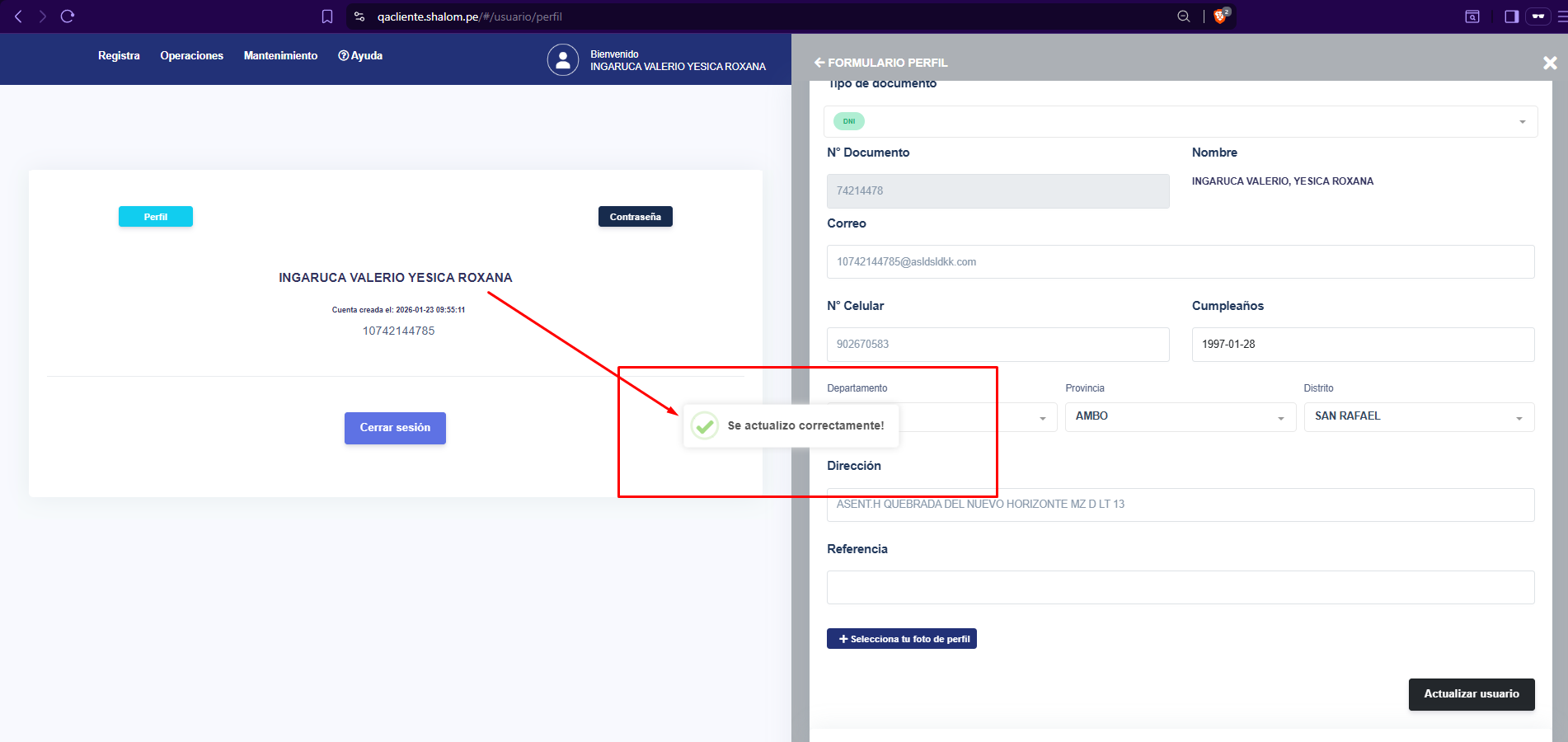
Task: Click the Brave shields icon
Action: click(x=1220, y=16)
